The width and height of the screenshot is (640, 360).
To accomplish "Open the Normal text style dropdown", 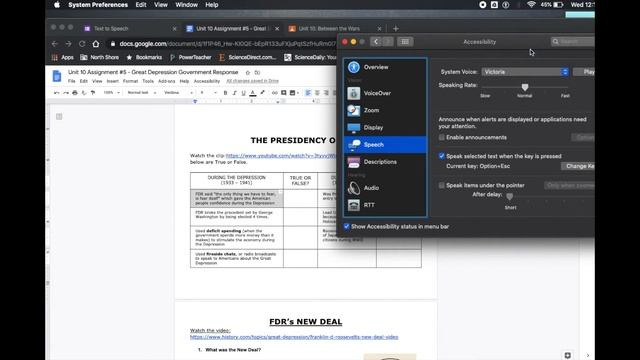I will click(x=141, y=93).
